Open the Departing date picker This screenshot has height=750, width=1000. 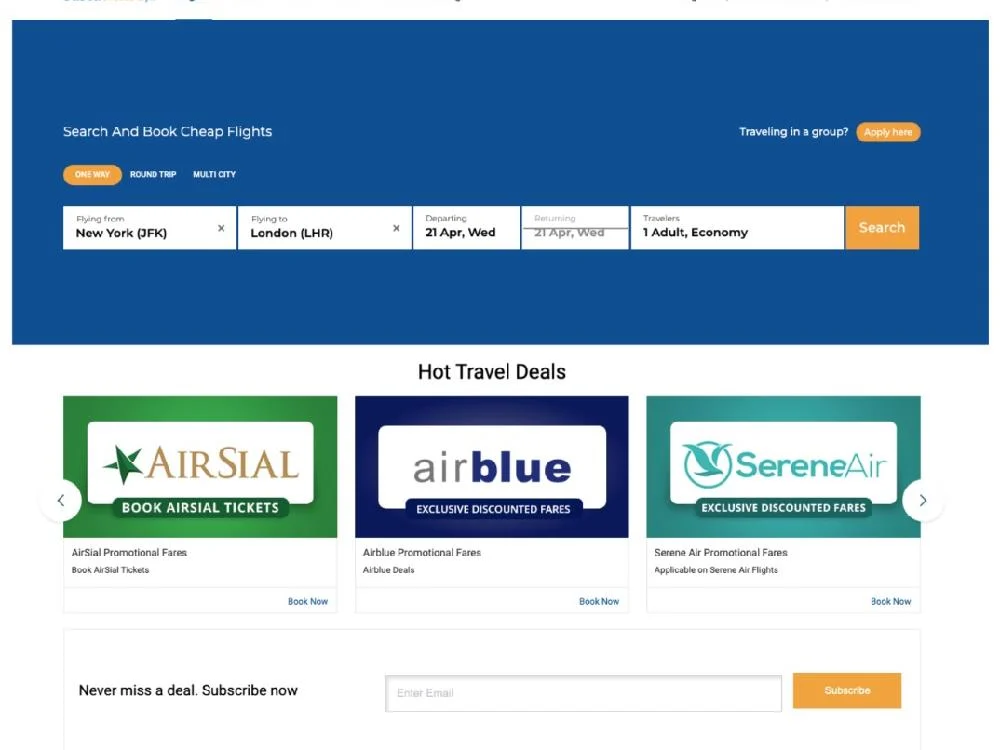point(467,228)
